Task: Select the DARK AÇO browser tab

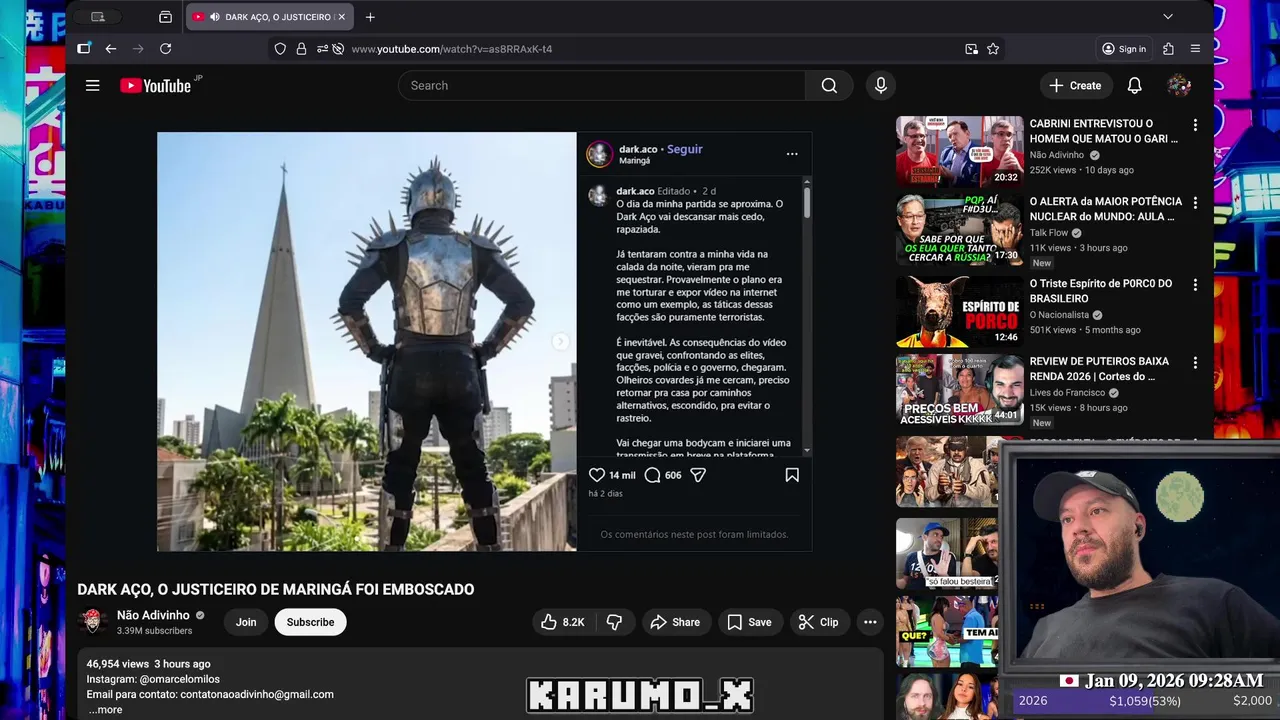Action: (268, 17)
